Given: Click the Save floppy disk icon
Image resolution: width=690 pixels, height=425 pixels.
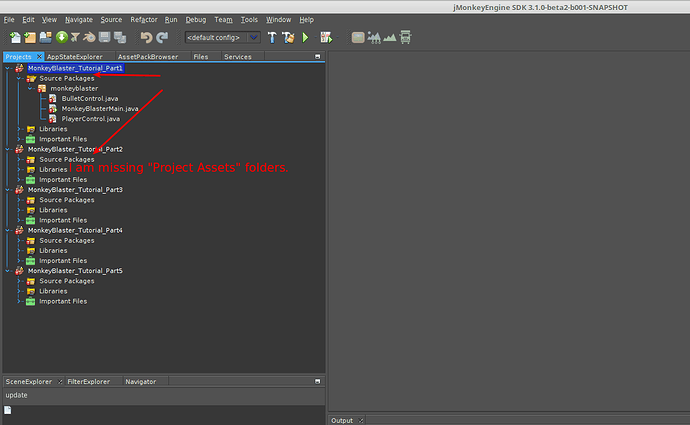Looking at the screenshot, I should tap(104, 37).
